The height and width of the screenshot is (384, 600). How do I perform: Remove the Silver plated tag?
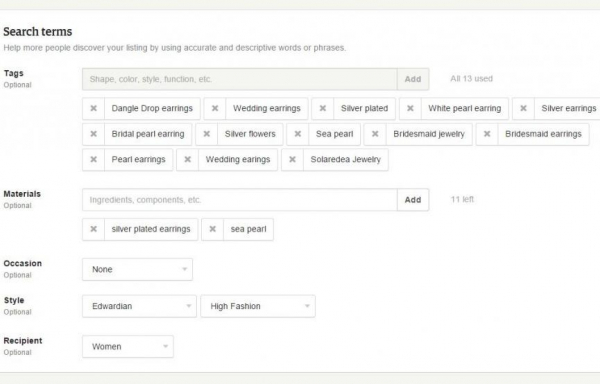[x=323, y=108]
